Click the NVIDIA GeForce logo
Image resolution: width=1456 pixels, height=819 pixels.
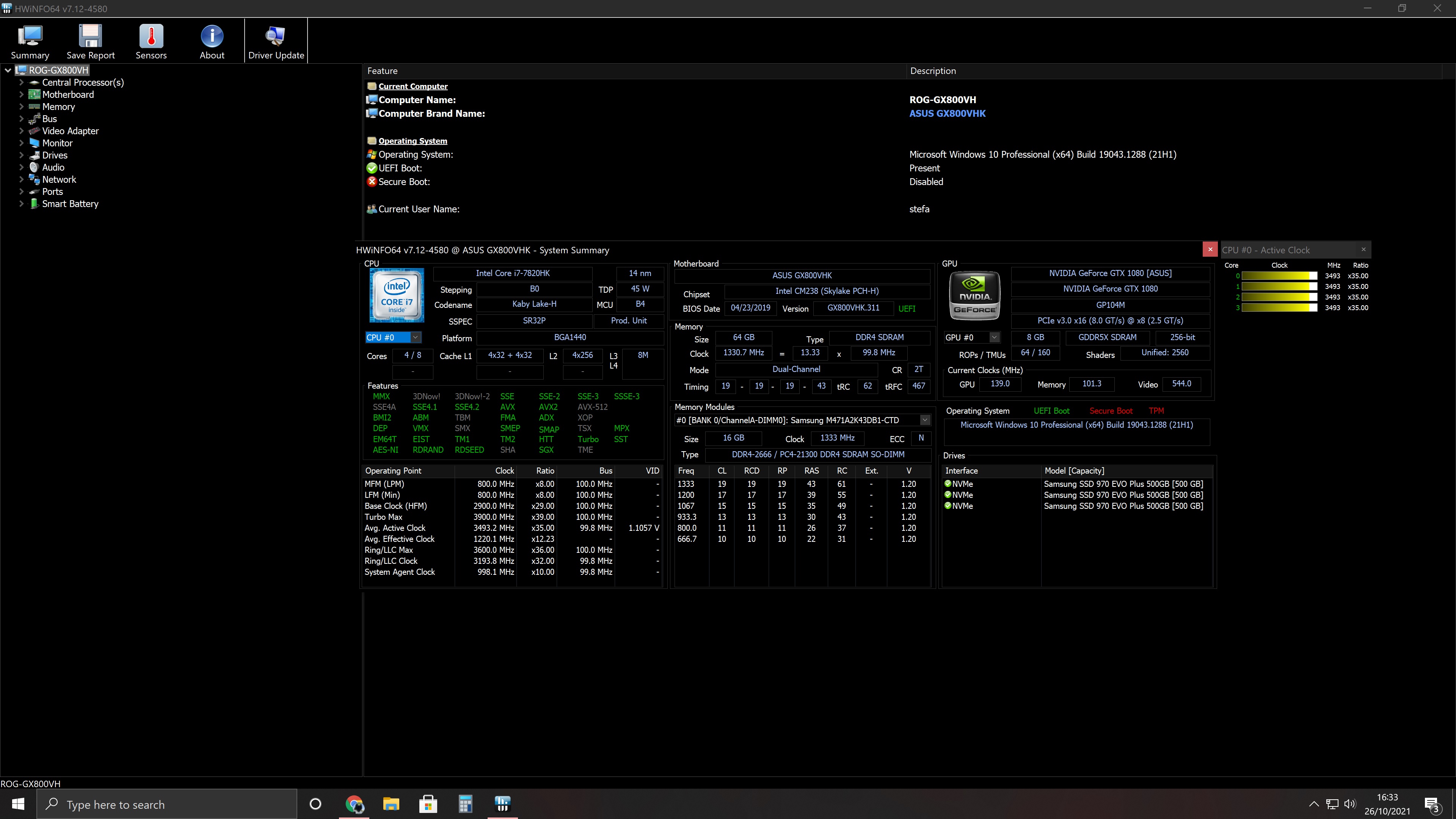975,296
